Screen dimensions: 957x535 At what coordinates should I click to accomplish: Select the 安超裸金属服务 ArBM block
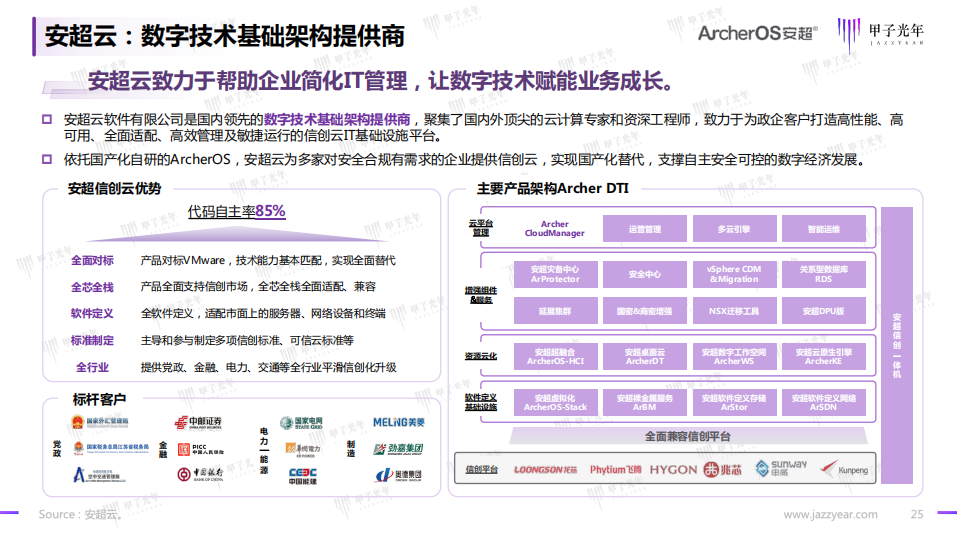point(645,402)
